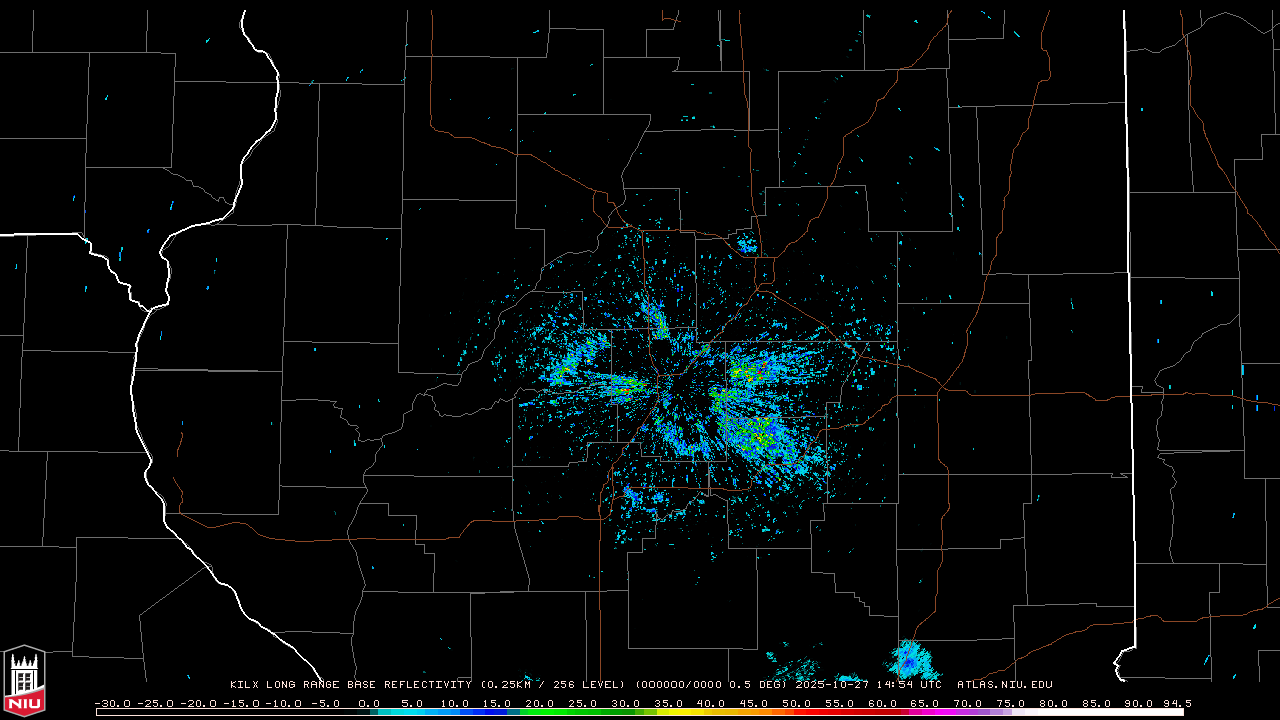This screenshot has width=1280, height=720.
Task: Click the 35.0 label on the color scale
Action: (669, 703)
